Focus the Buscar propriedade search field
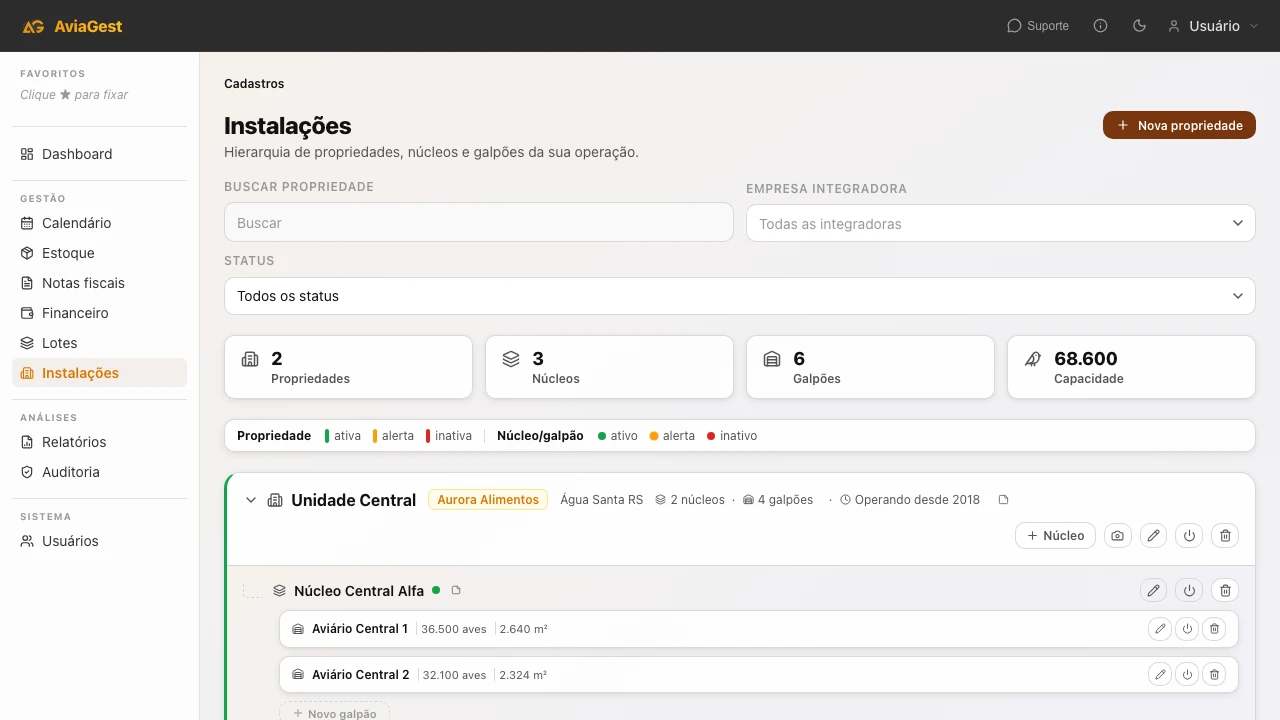 tap(479, 223)
